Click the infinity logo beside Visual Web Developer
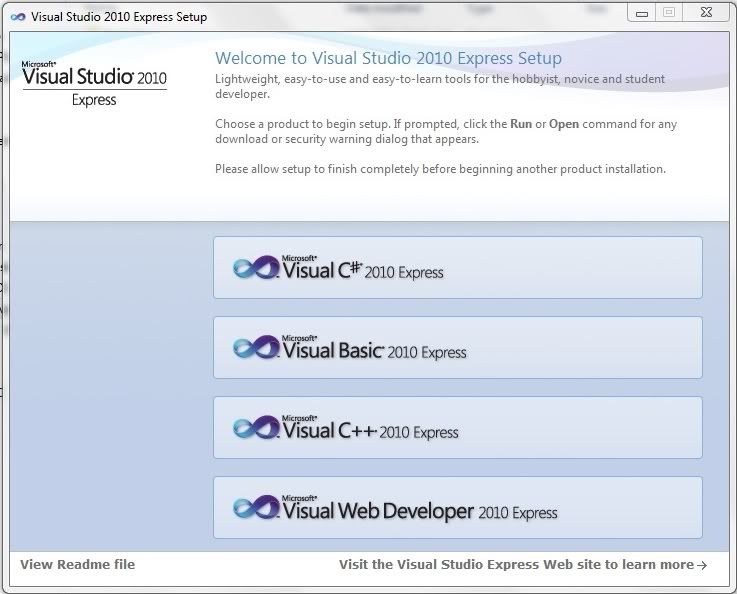Image resolution: width=737 pixels, height=594 pixels. point(255,507)
